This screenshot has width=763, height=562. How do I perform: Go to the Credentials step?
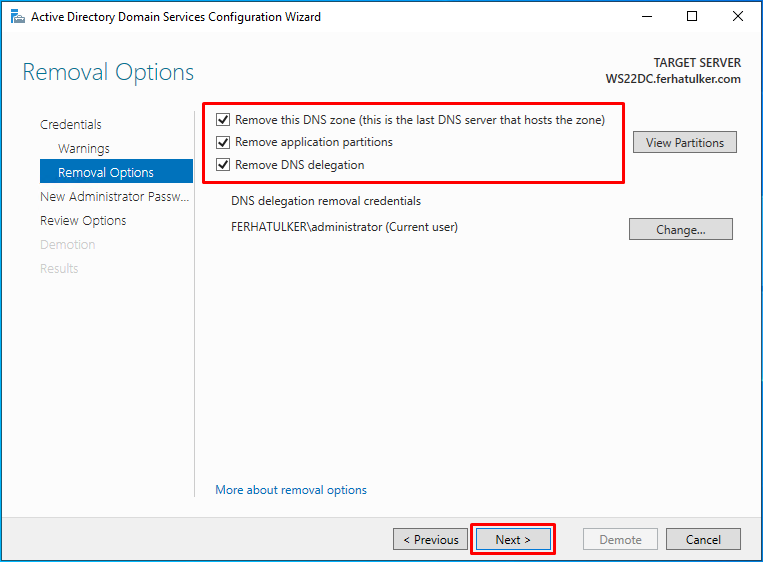pos(71,125)
